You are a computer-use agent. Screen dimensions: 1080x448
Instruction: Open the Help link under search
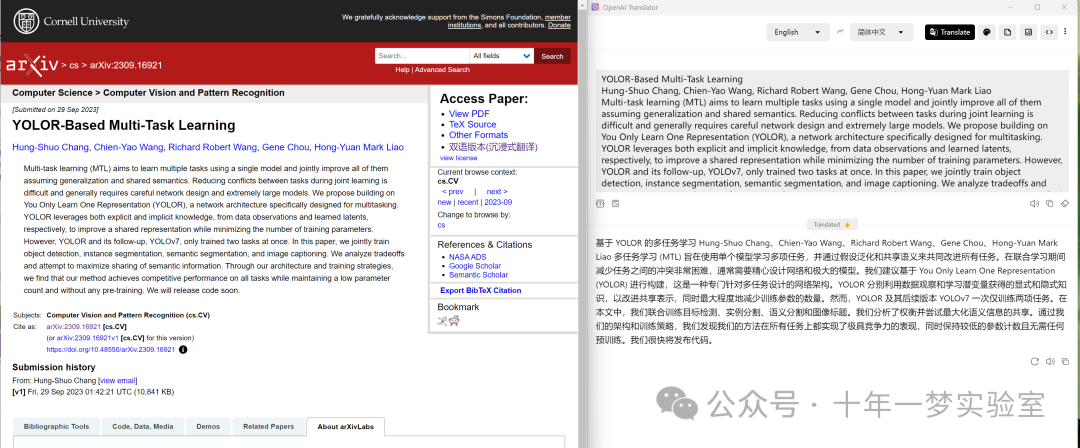coord(402,70)
